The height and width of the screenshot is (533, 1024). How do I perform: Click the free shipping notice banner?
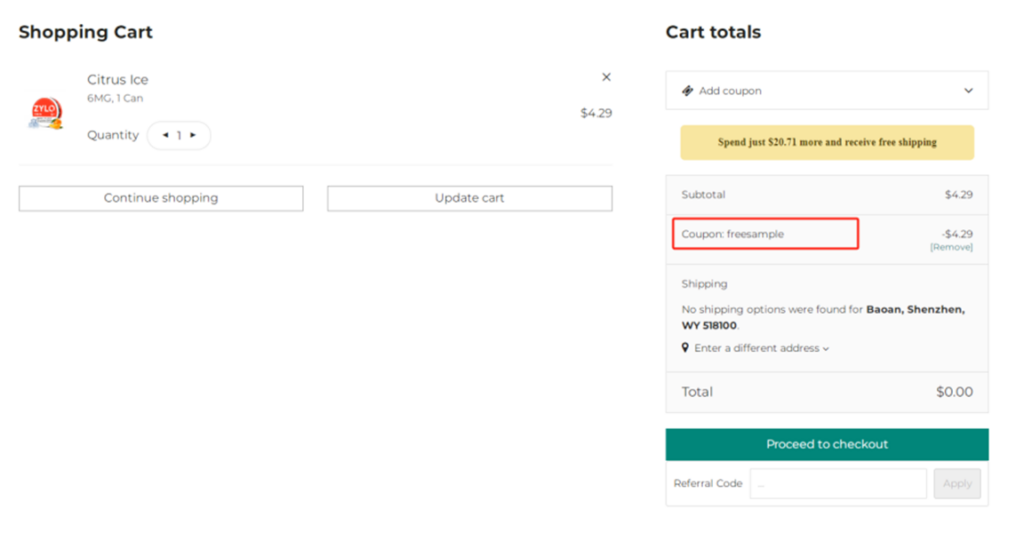tap(827, 142)
